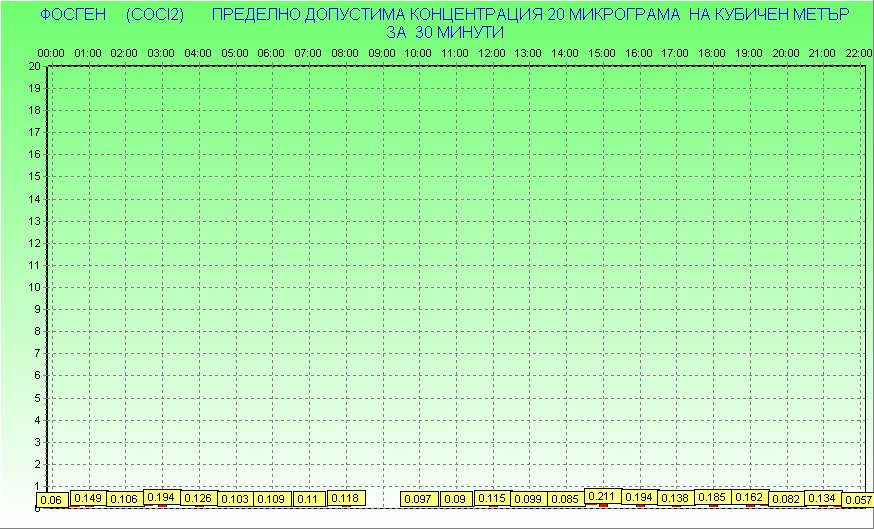The height and width of the screenshot is (529, 874).
Task: Click the 0.138 value label
Action: [x=675, y=498]
